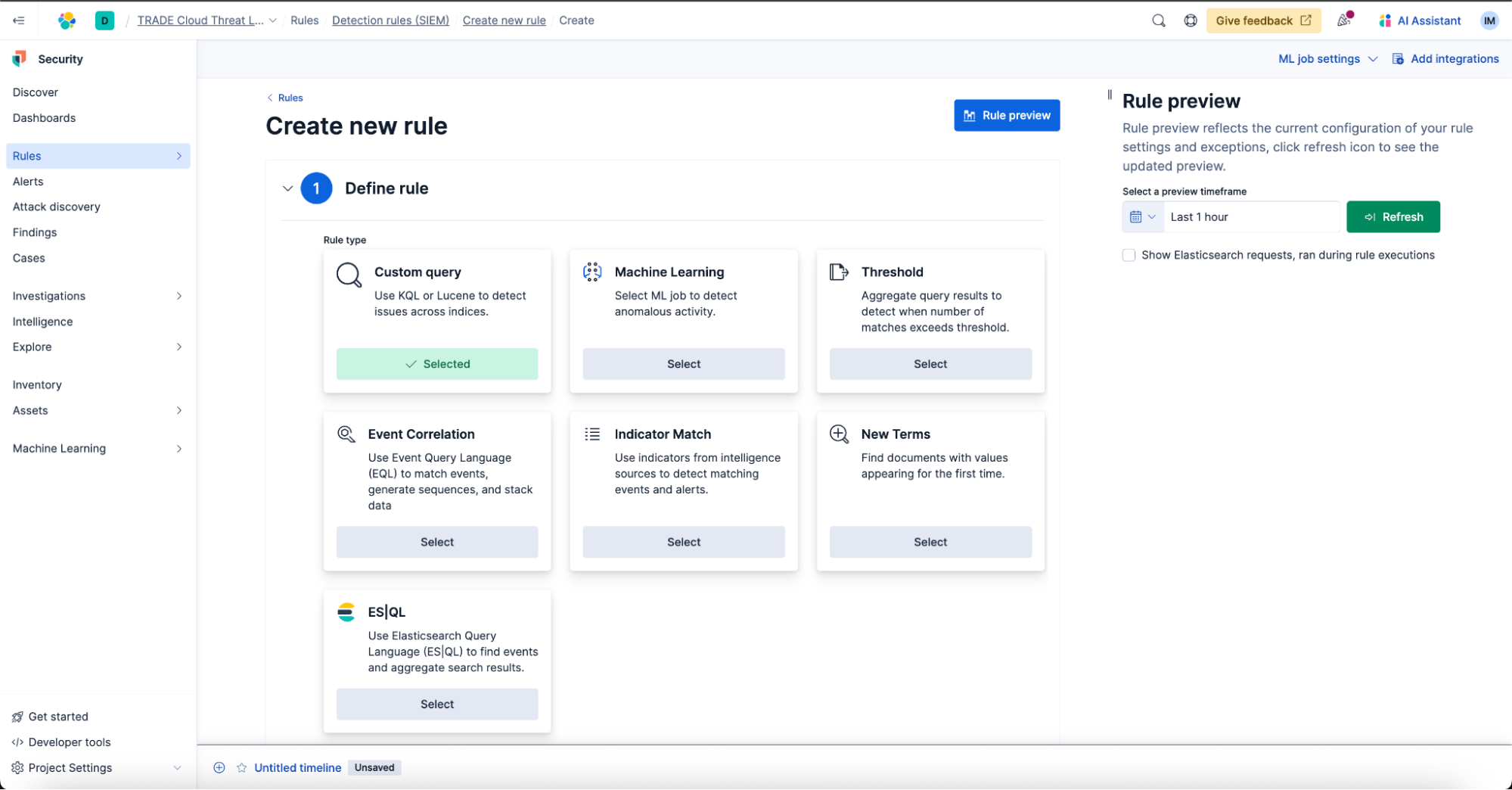The height and width of the screenshot is (790, 1512).
Task: Open the notifications newsfeed icon
Action: [x=1344, y=20]
